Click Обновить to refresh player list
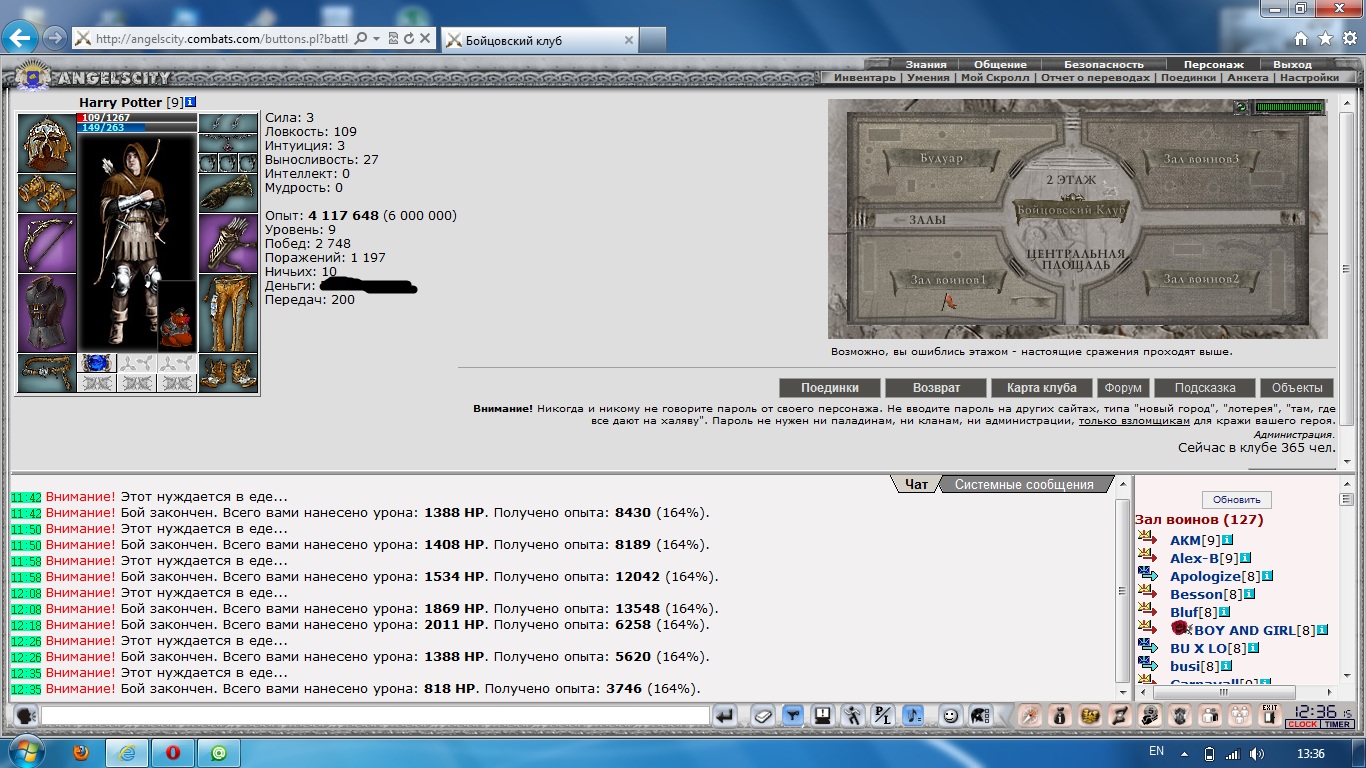This screenshot has width=1366, height=768. pyautogui.click(x=1236, y=499)
